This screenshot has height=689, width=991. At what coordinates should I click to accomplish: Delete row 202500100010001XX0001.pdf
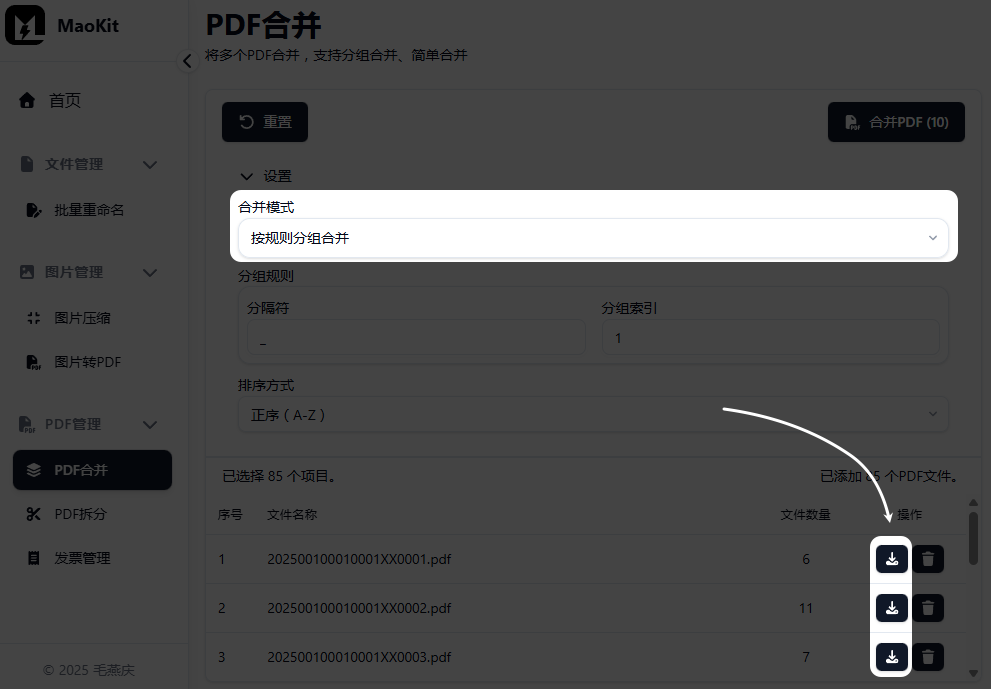(928, 559)
